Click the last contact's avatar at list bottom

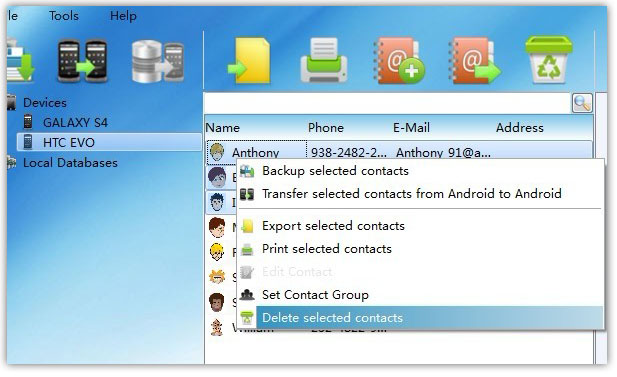pyautogui.click(x=217, y=327)
